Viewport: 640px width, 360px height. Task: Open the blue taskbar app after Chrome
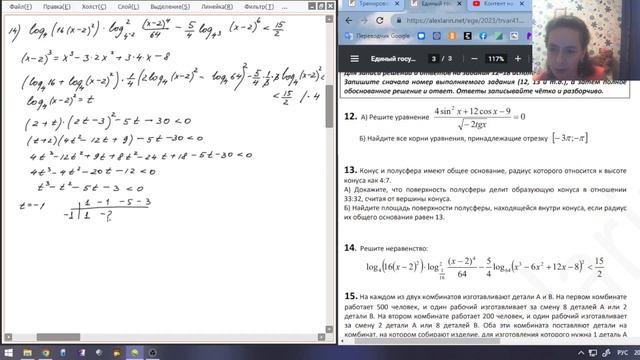tap(63, 353)
